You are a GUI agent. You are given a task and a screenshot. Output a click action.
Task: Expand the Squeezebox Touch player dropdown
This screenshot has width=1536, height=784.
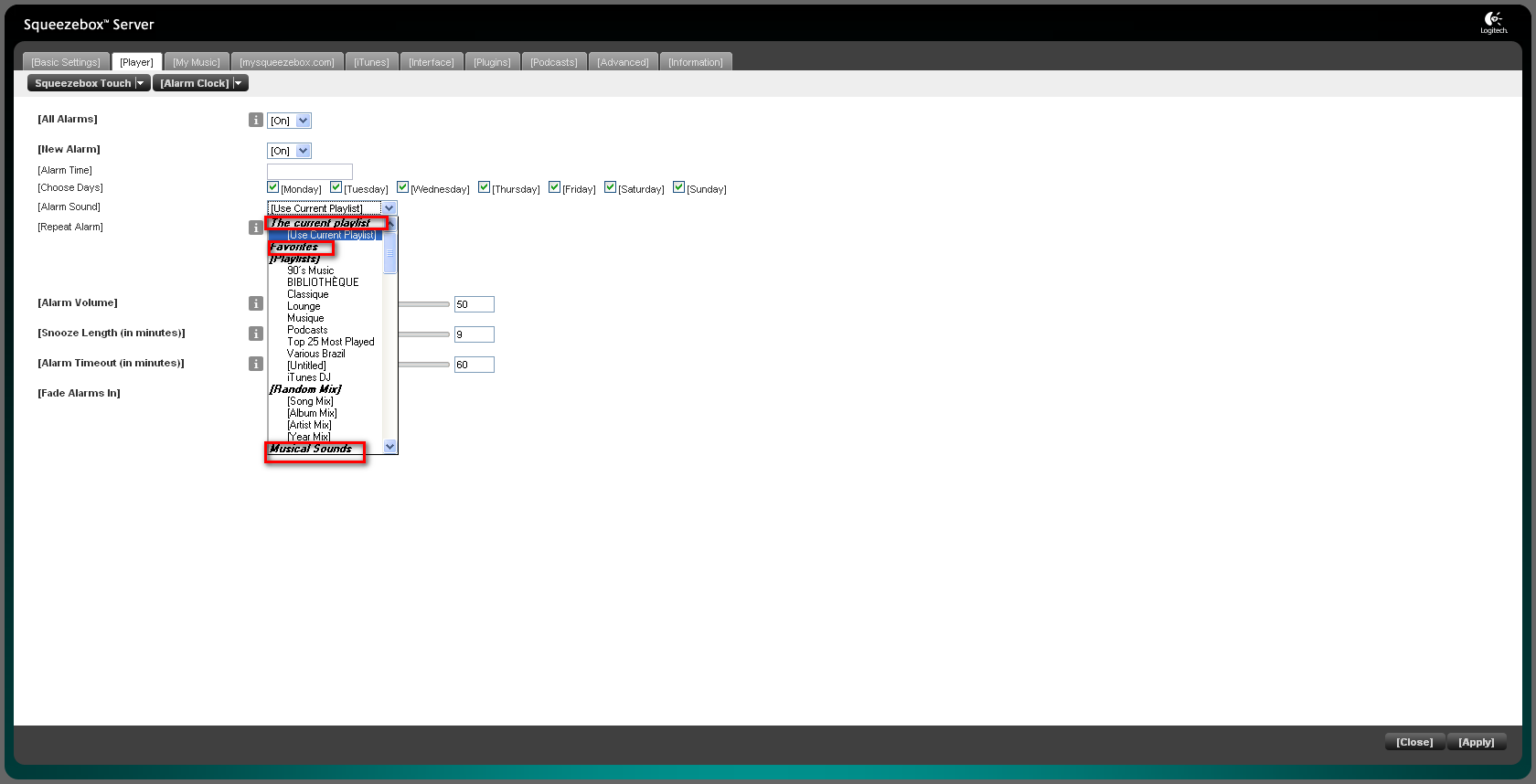(x=88, y=83)
